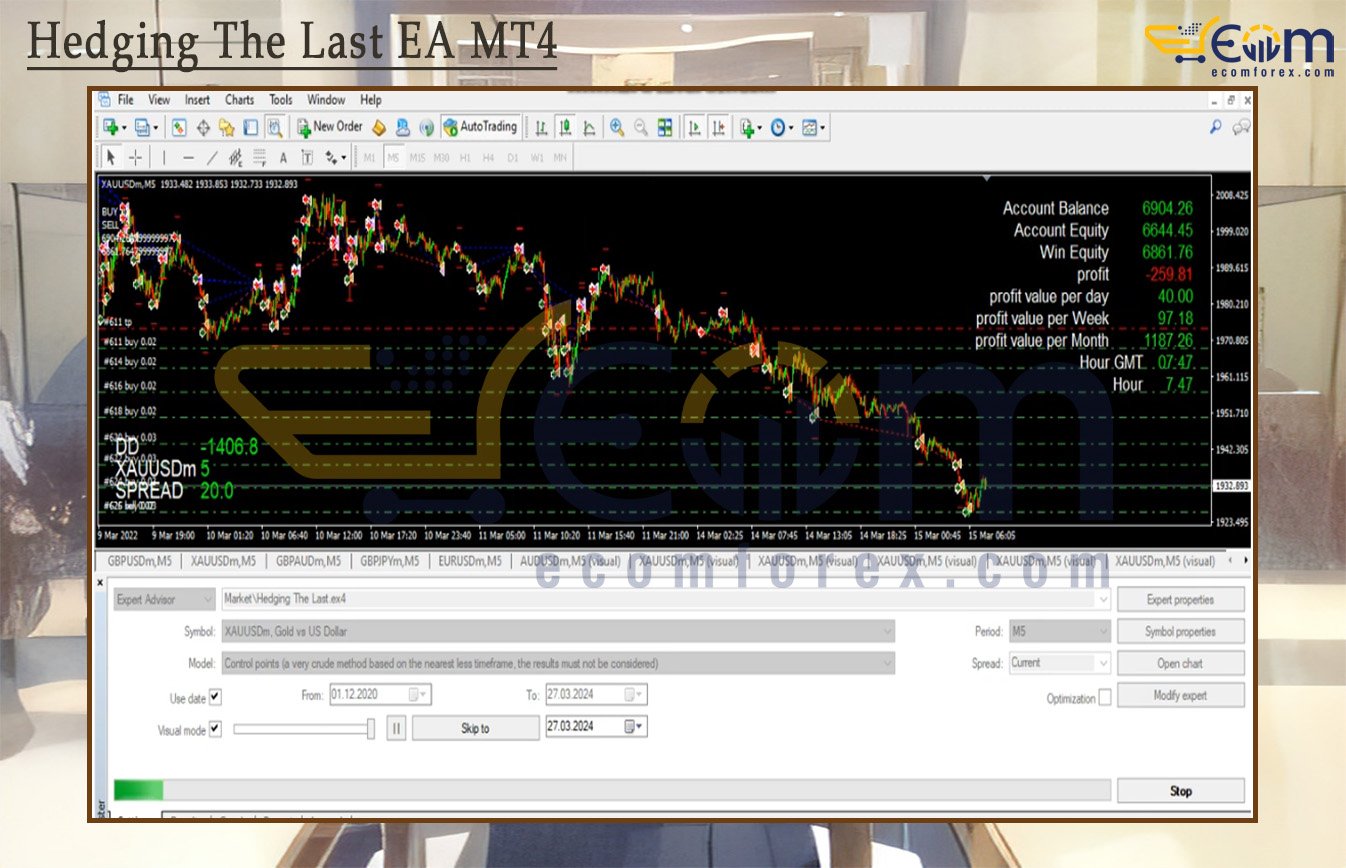The height and width of the screenshot is (868, 1346).
Task: Open the Symbol dropdown showing XAUUSDm
Action: pos(888,631)
